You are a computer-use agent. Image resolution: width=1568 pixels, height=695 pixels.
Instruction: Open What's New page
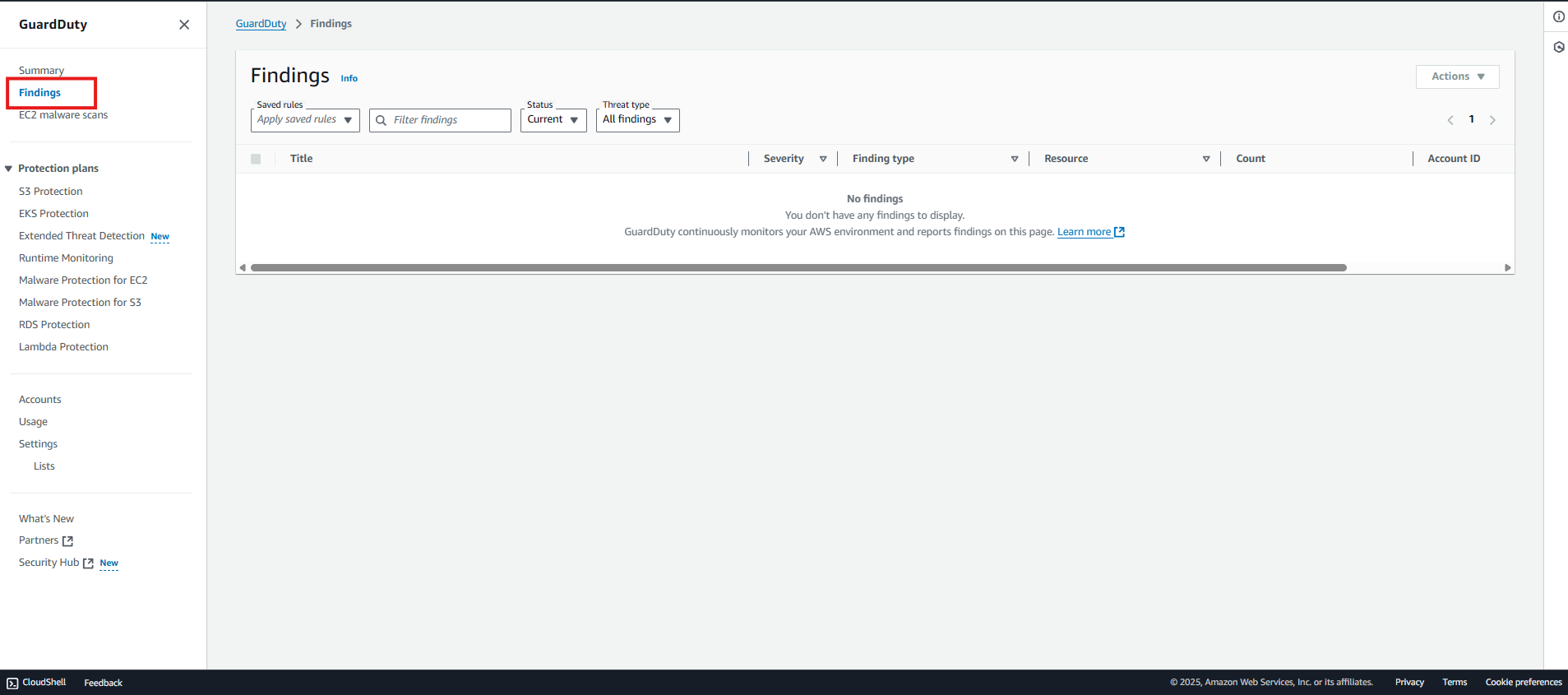[46, 519]
